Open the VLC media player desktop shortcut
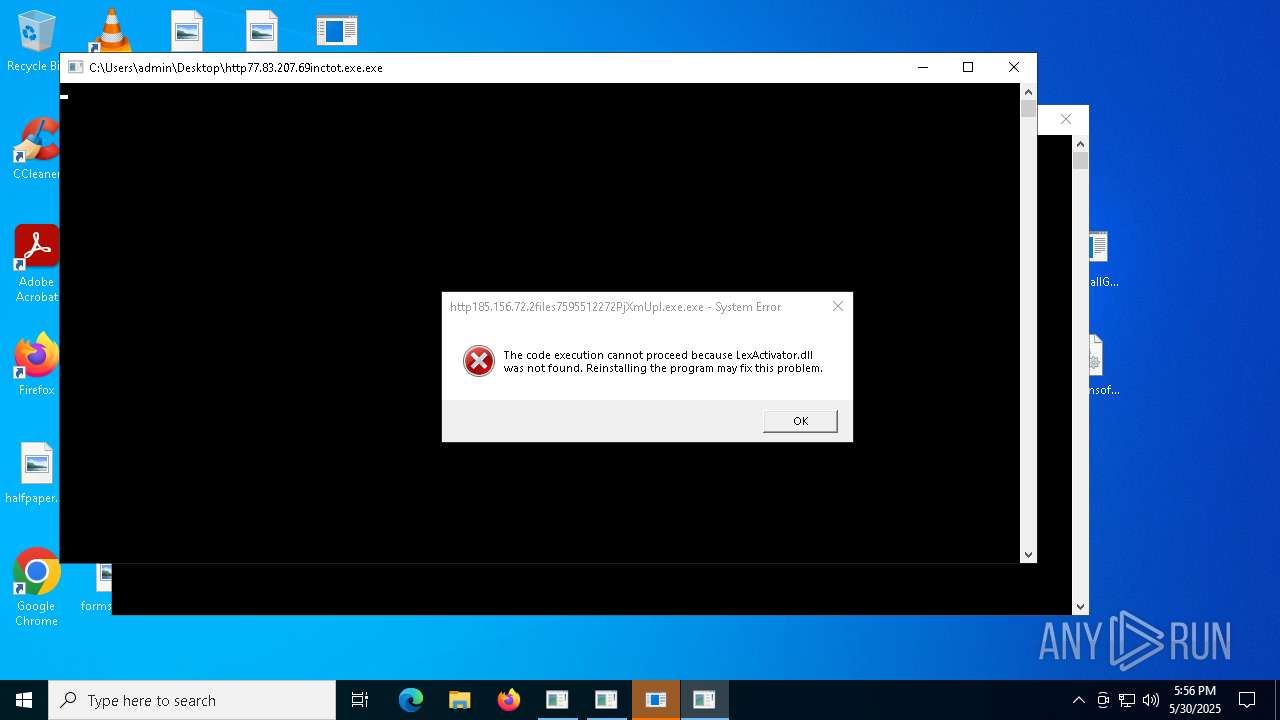 point(111,30)
